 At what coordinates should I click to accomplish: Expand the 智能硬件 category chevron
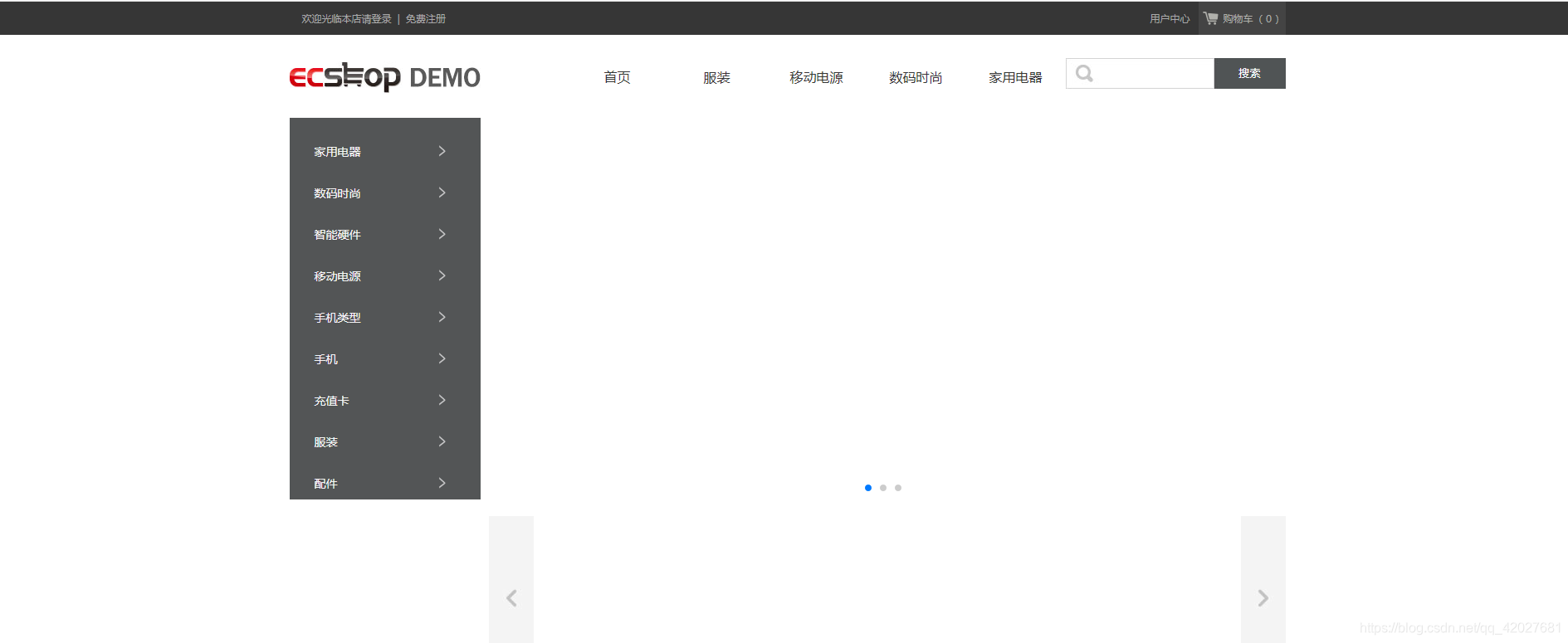[442, 234]
